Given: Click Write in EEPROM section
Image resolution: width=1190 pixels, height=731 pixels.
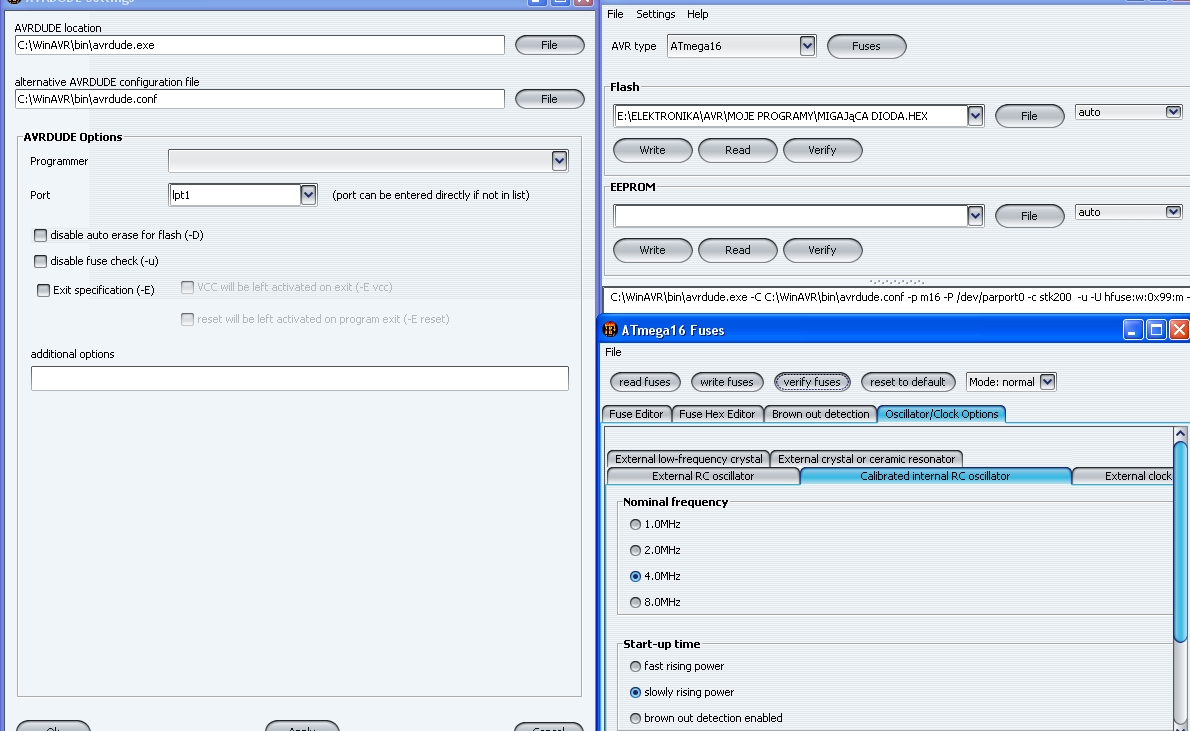Looking at the screenshot, I should [x=653, y=250].
